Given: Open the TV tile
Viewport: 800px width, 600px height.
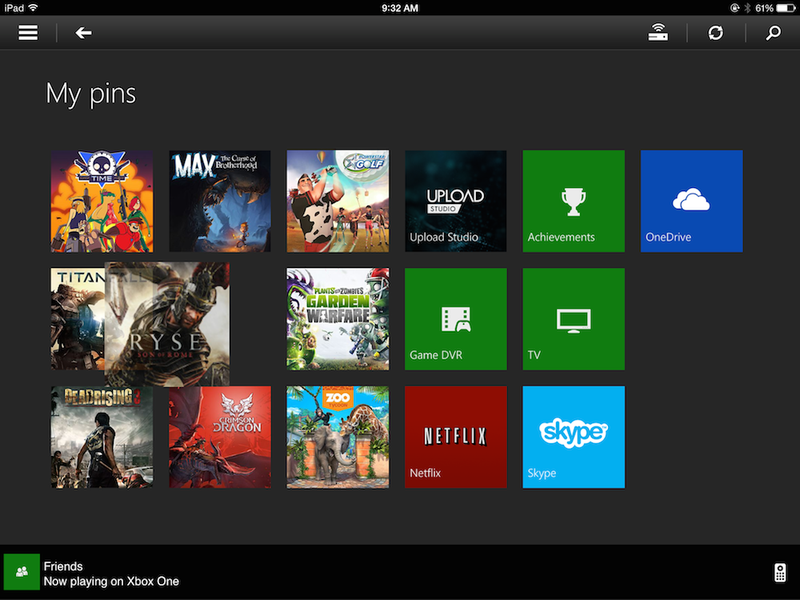Looking at the screenshot, I should click(x=573, y=319).
